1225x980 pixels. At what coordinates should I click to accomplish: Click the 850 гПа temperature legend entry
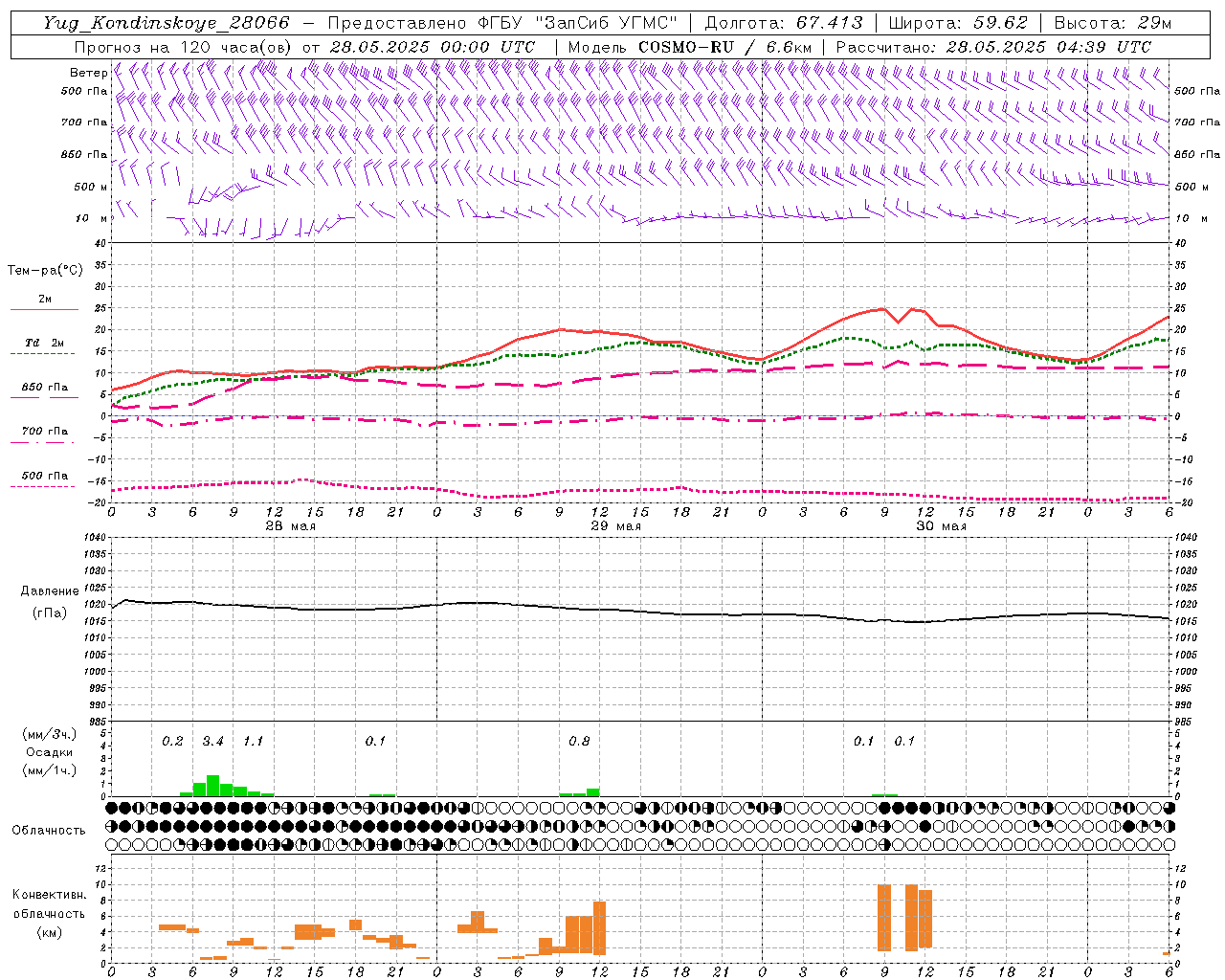[45, 389]
